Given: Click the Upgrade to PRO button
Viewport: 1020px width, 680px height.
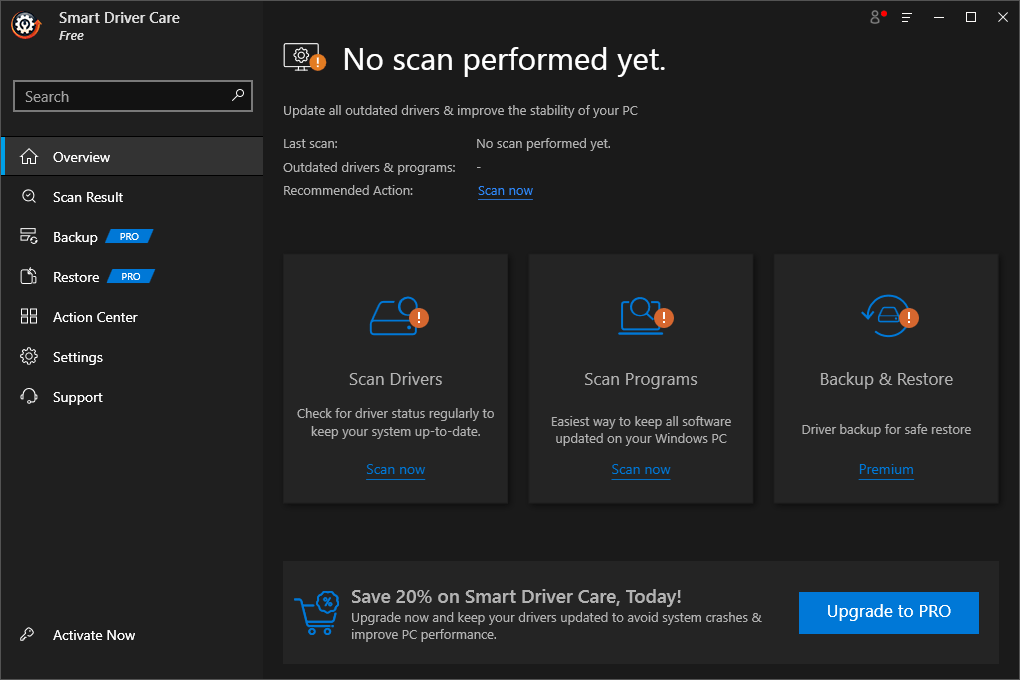Looking at the screenshot, I should click(889, 612).
